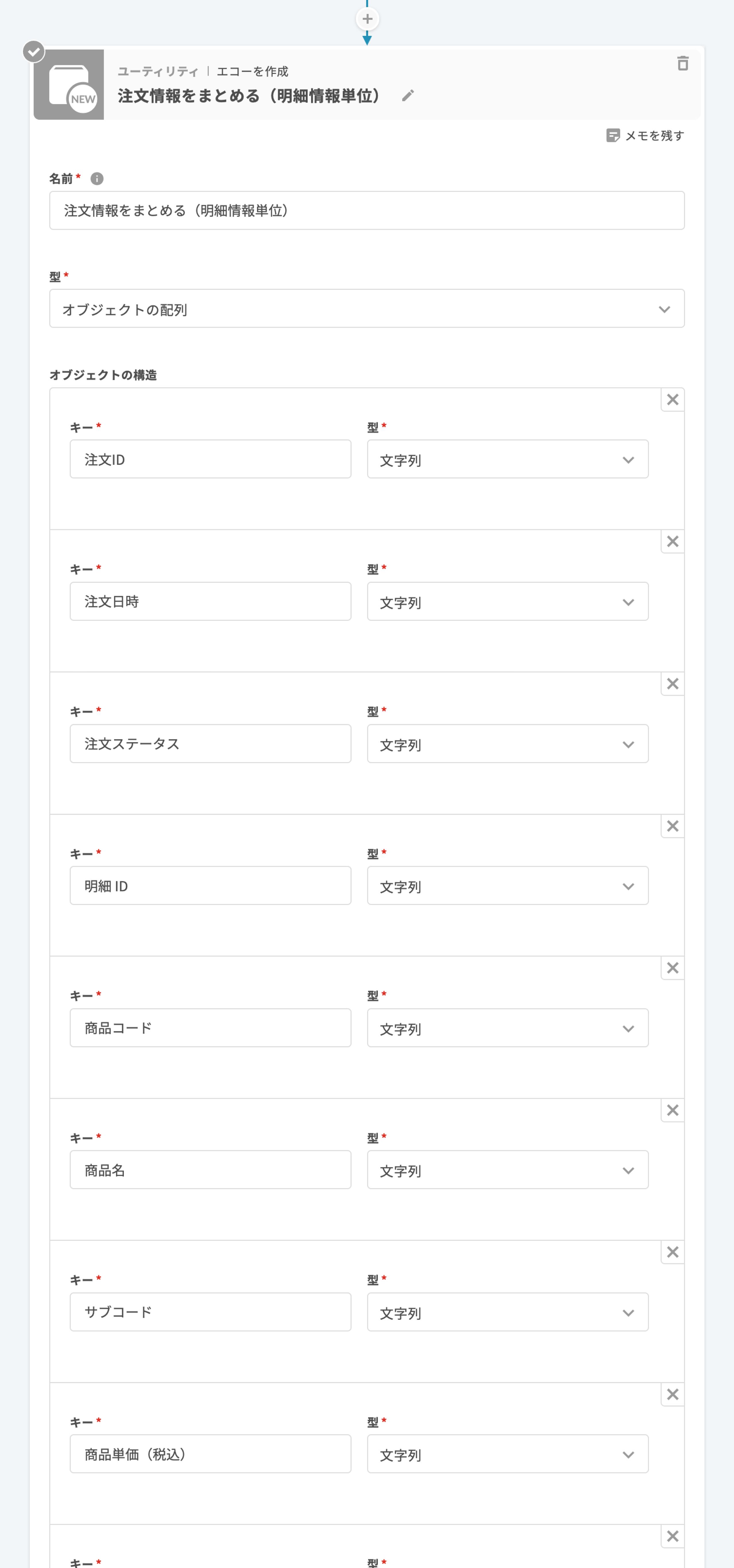Remove the 商品名 key row
Viewport: 734px width, 1568px height.
673,1110
